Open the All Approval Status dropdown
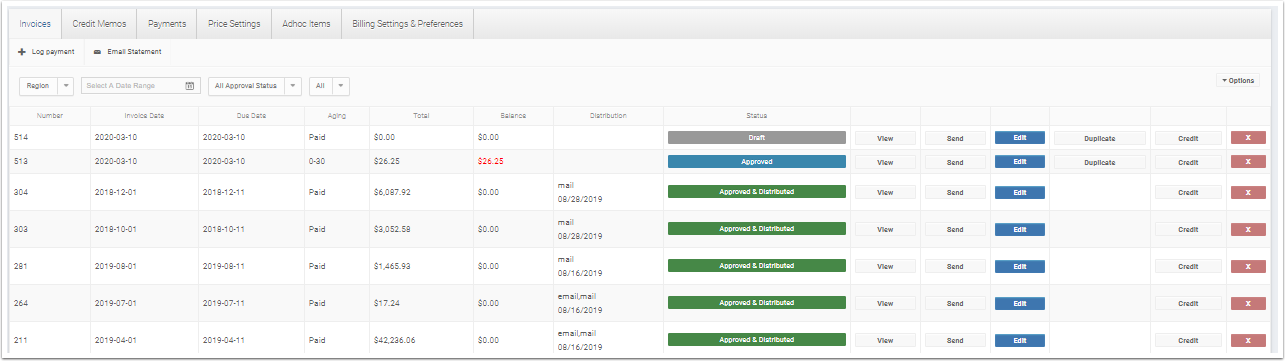 tap(255, 86)
